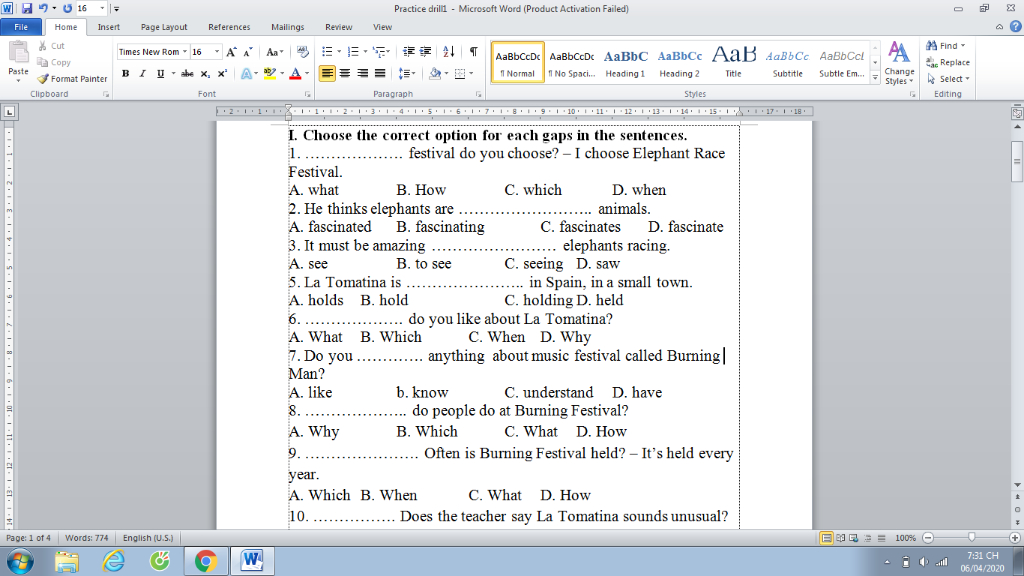Align text right
Viewport: 1024px width, 576px height.
362,74
